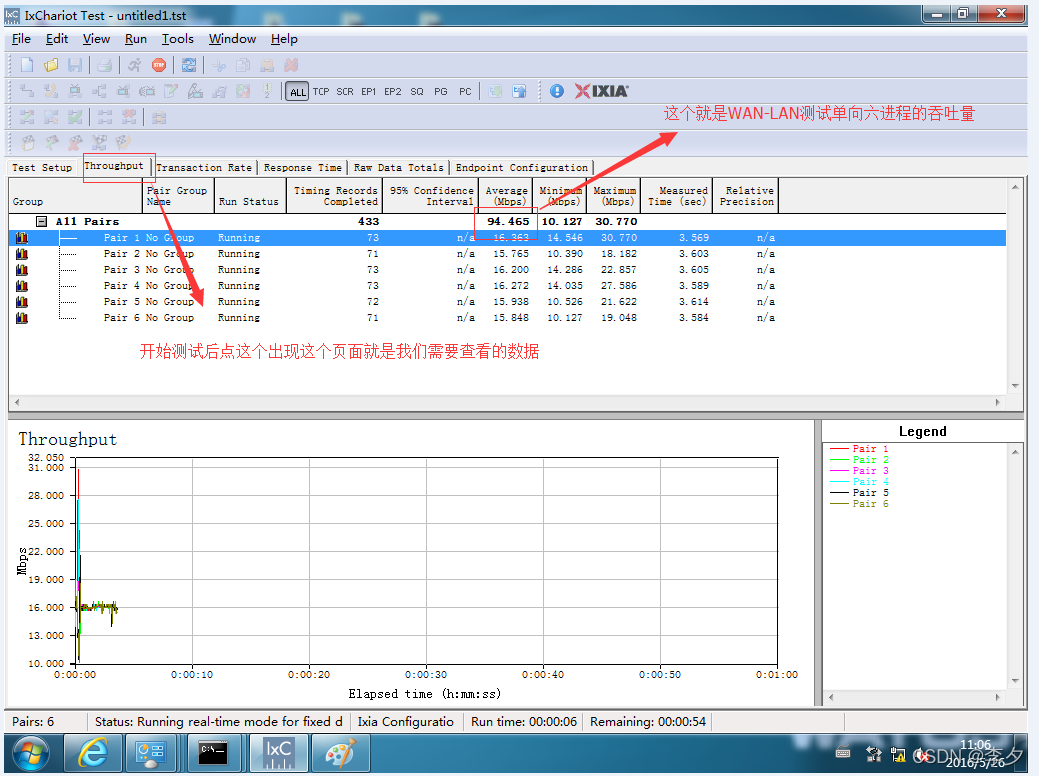
Task: Print the test with printer icon
Action: 104,65
